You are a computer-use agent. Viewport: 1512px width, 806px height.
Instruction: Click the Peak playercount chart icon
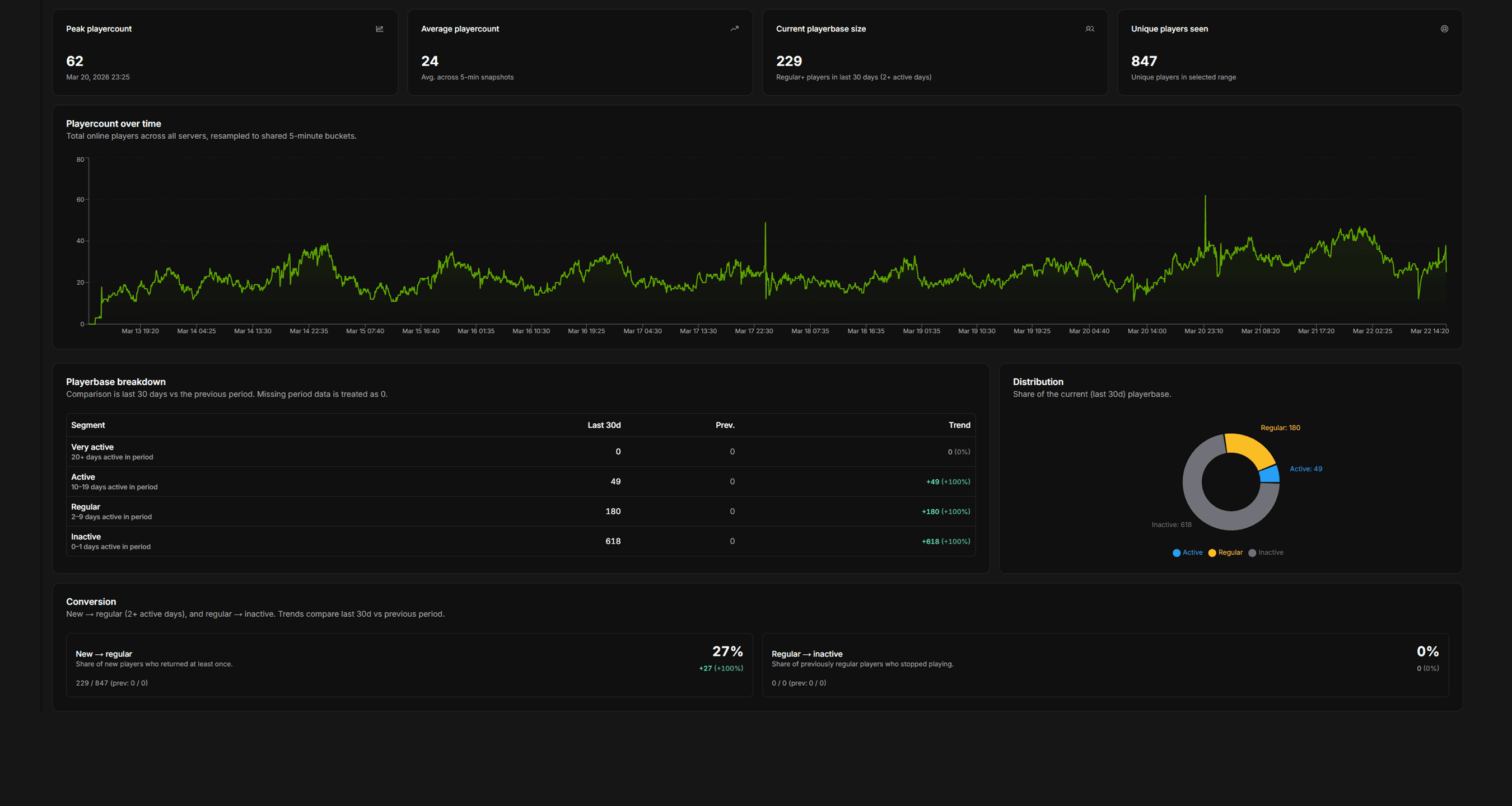379,28
